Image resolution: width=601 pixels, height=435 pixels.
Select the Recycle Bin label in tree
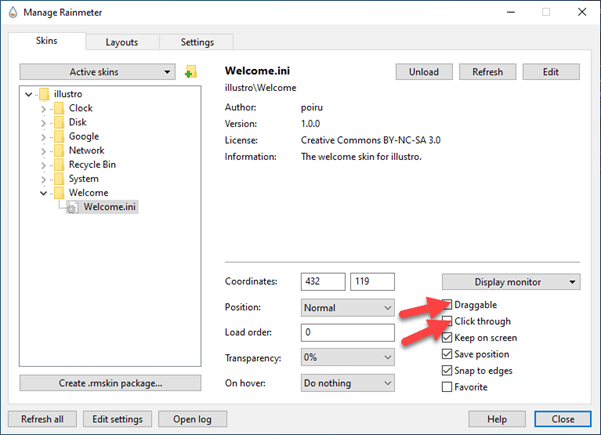(92, 164)
